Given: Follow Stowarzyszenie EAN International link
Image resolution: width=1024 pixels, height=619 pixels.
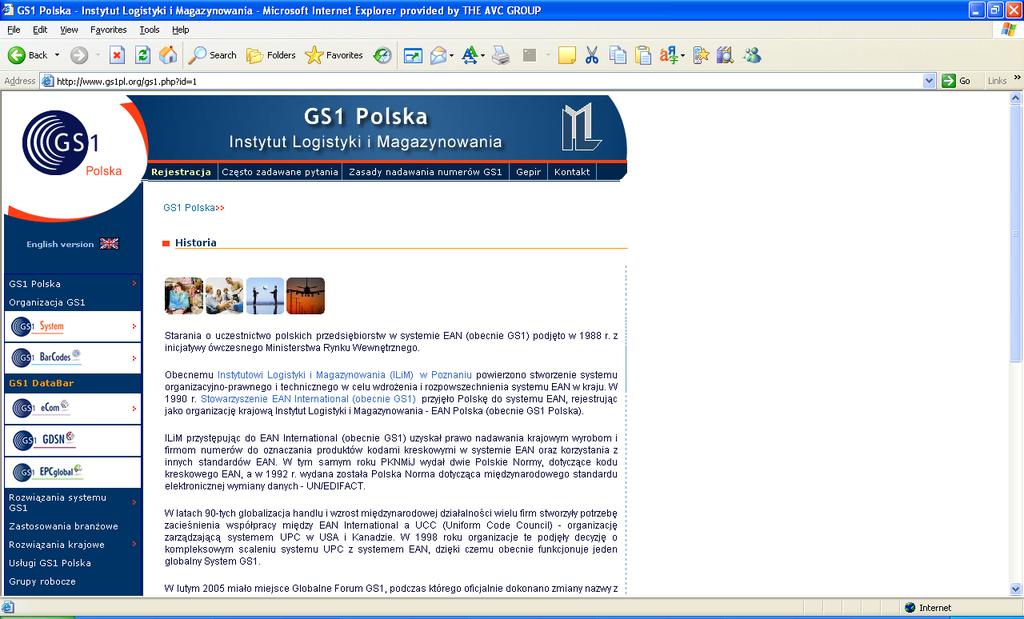Looking at the screenshot, I should click(308, 399).
